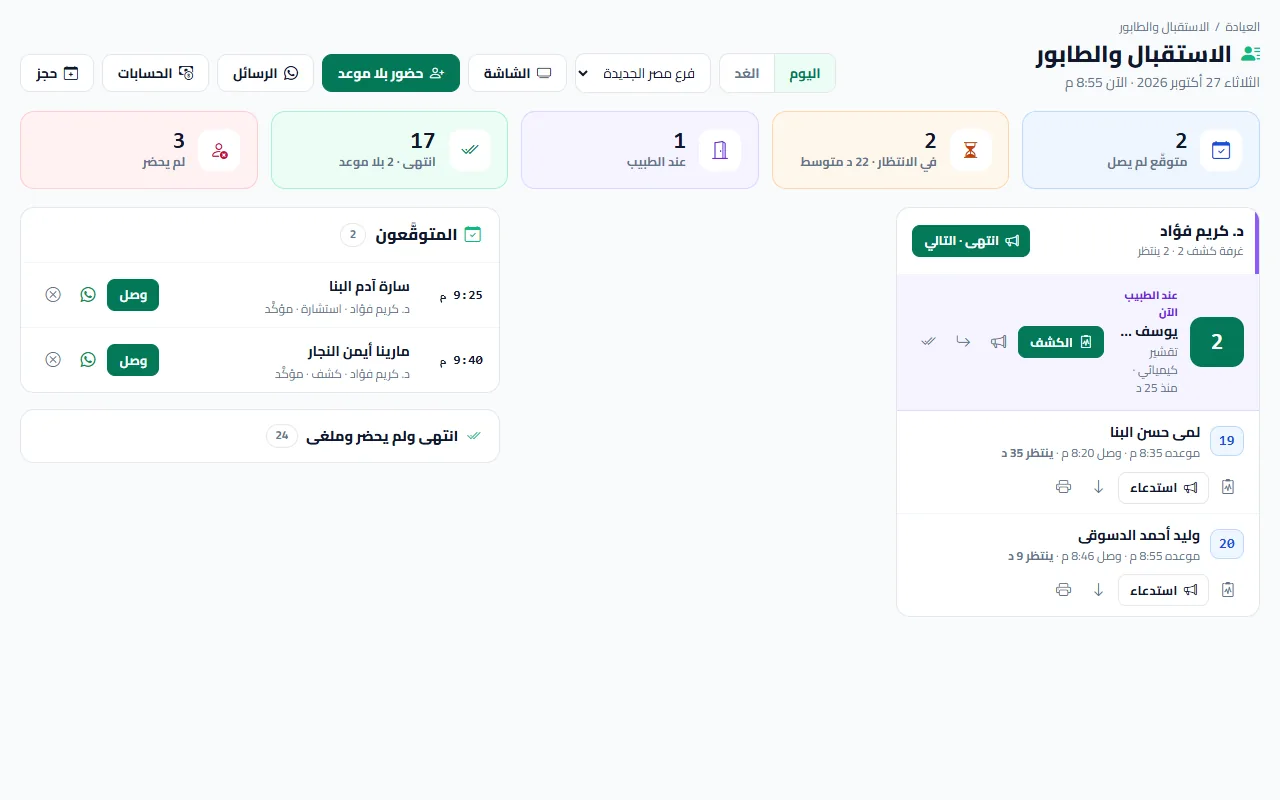
Task: Click name سارة آدم البنا in expected list
Action: coord(370,287)
